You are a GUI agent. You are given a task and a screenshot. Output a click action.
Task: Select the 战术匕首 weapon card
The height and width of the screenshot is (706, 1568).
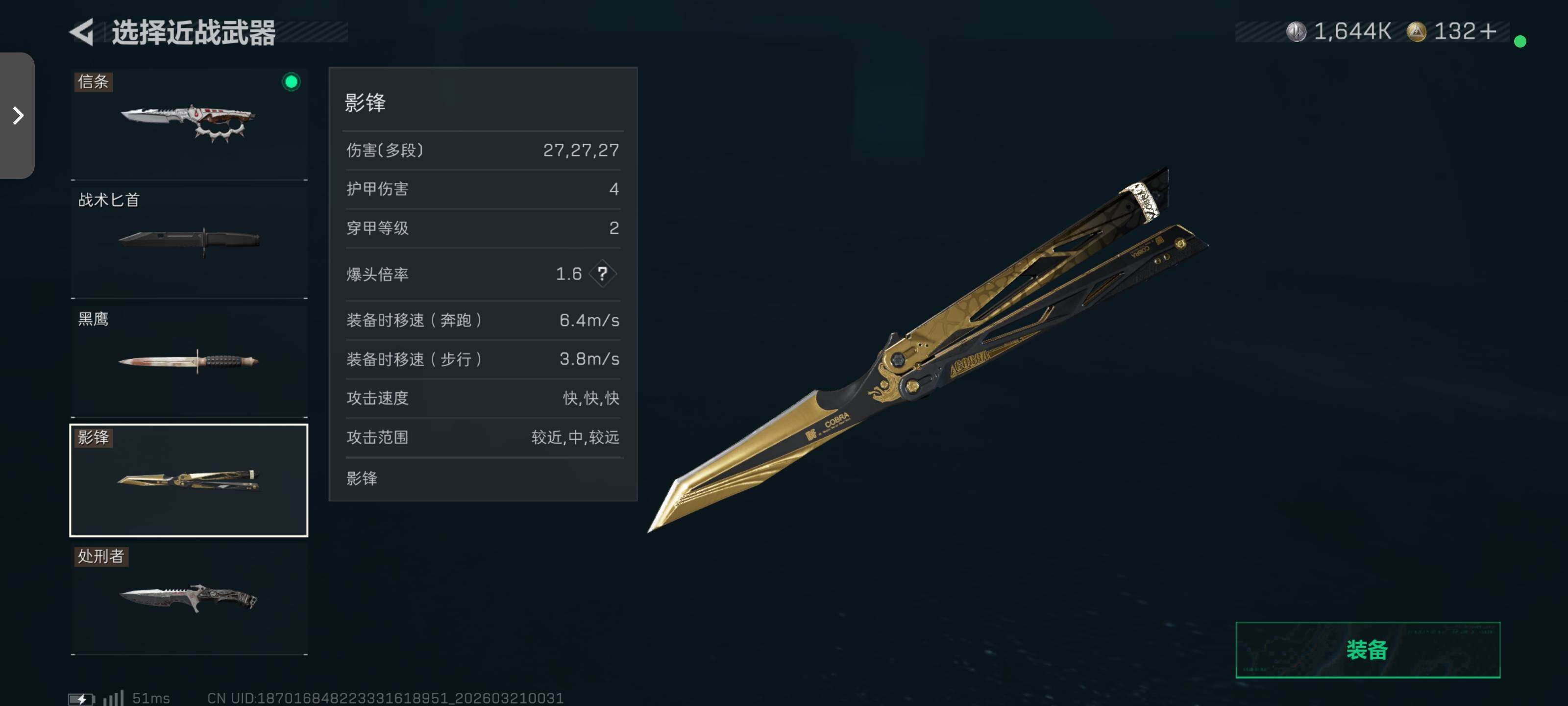[189, 242]
